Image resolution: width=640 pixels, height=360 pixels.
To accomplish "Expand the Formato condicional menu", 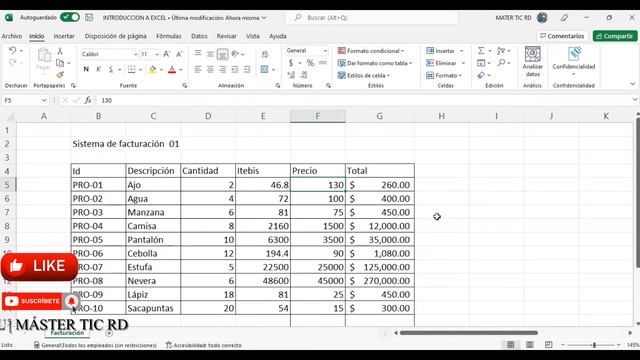I will coord(371,51).
